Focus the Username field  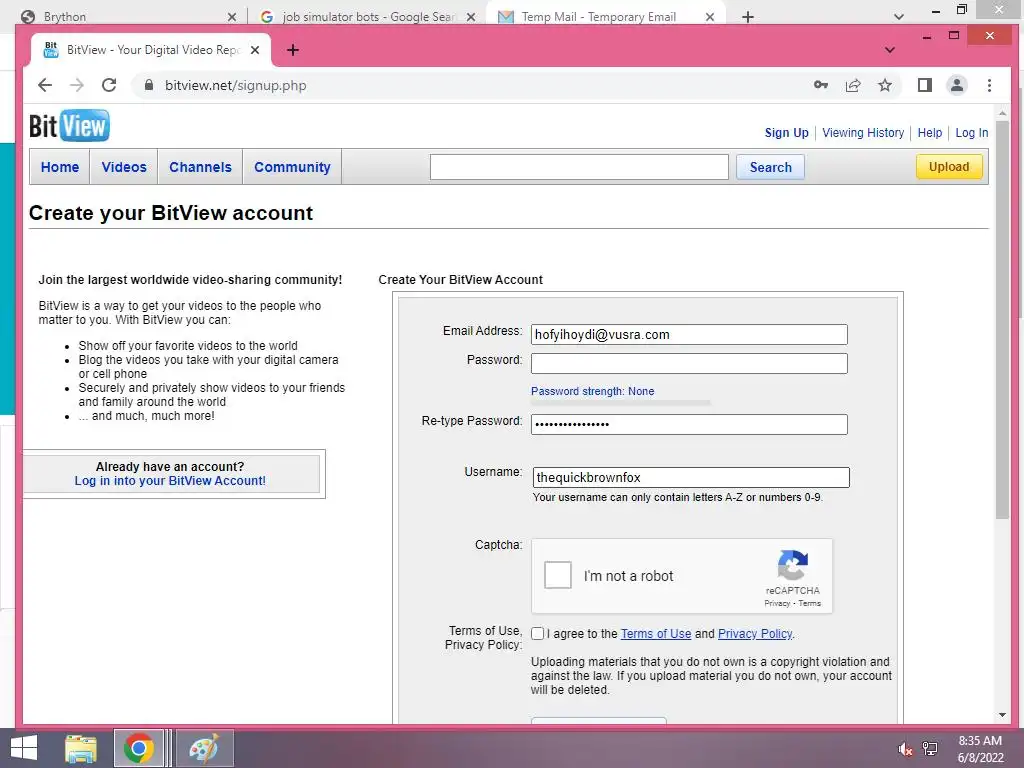(691, 477)
